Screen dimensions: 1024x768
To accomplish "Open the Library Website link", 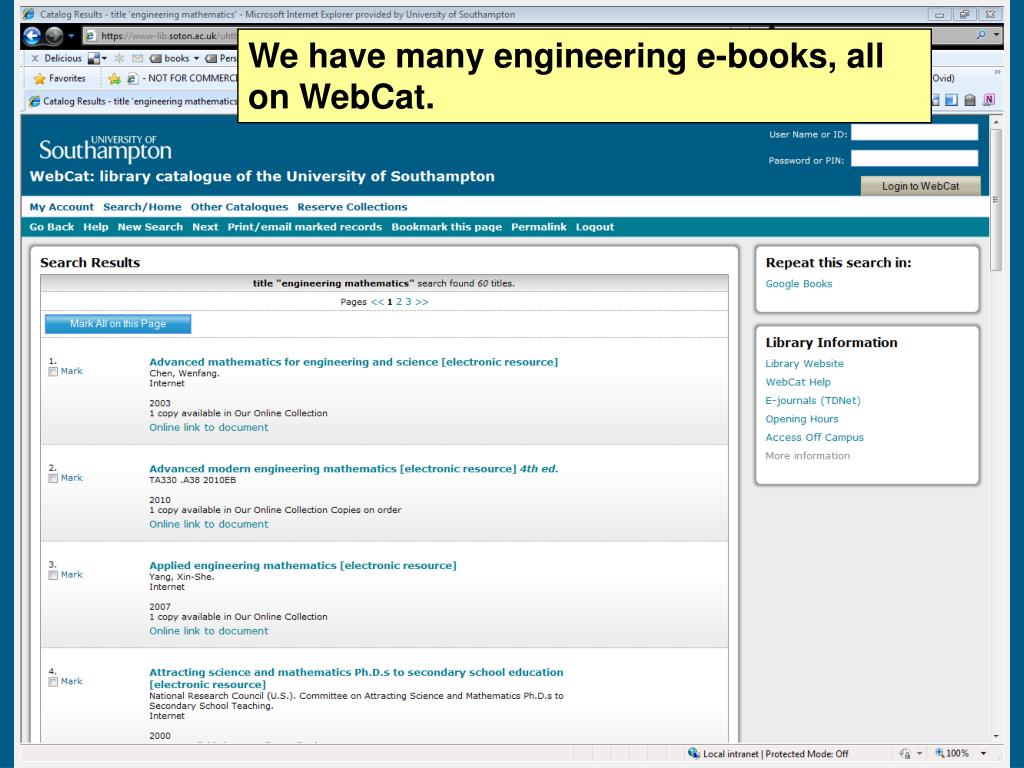I will [x=805, y=363].
